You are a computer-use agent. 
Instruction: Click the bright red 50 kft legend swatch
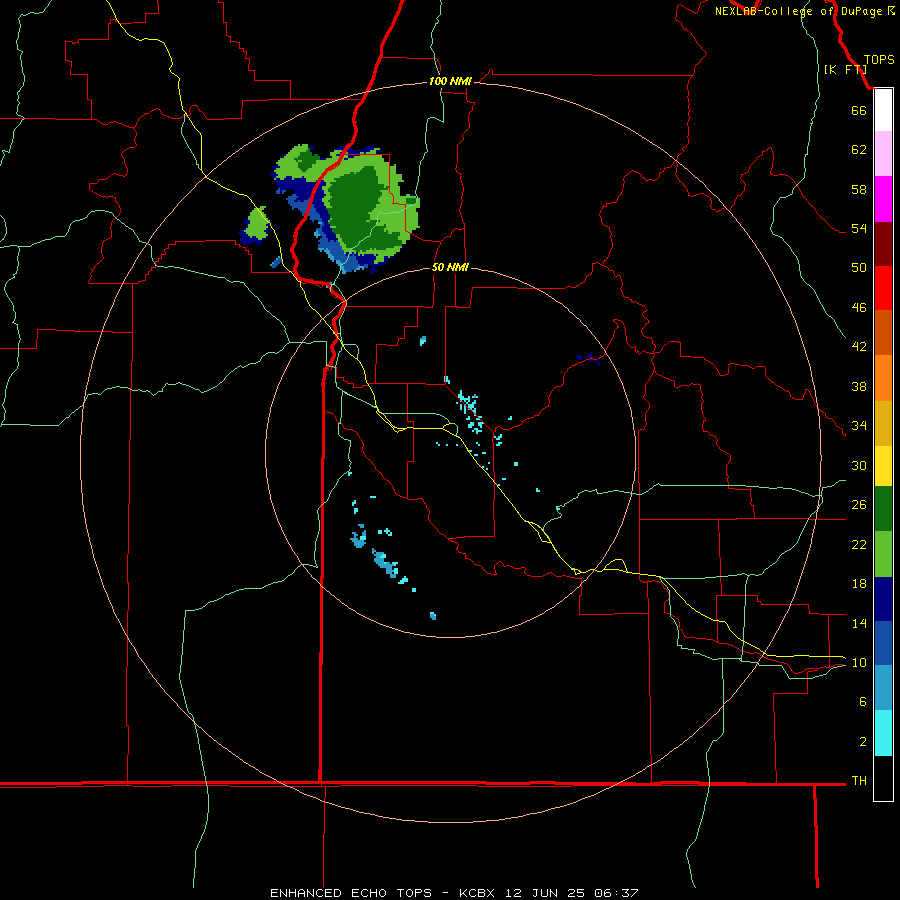(x=883, y=288)
